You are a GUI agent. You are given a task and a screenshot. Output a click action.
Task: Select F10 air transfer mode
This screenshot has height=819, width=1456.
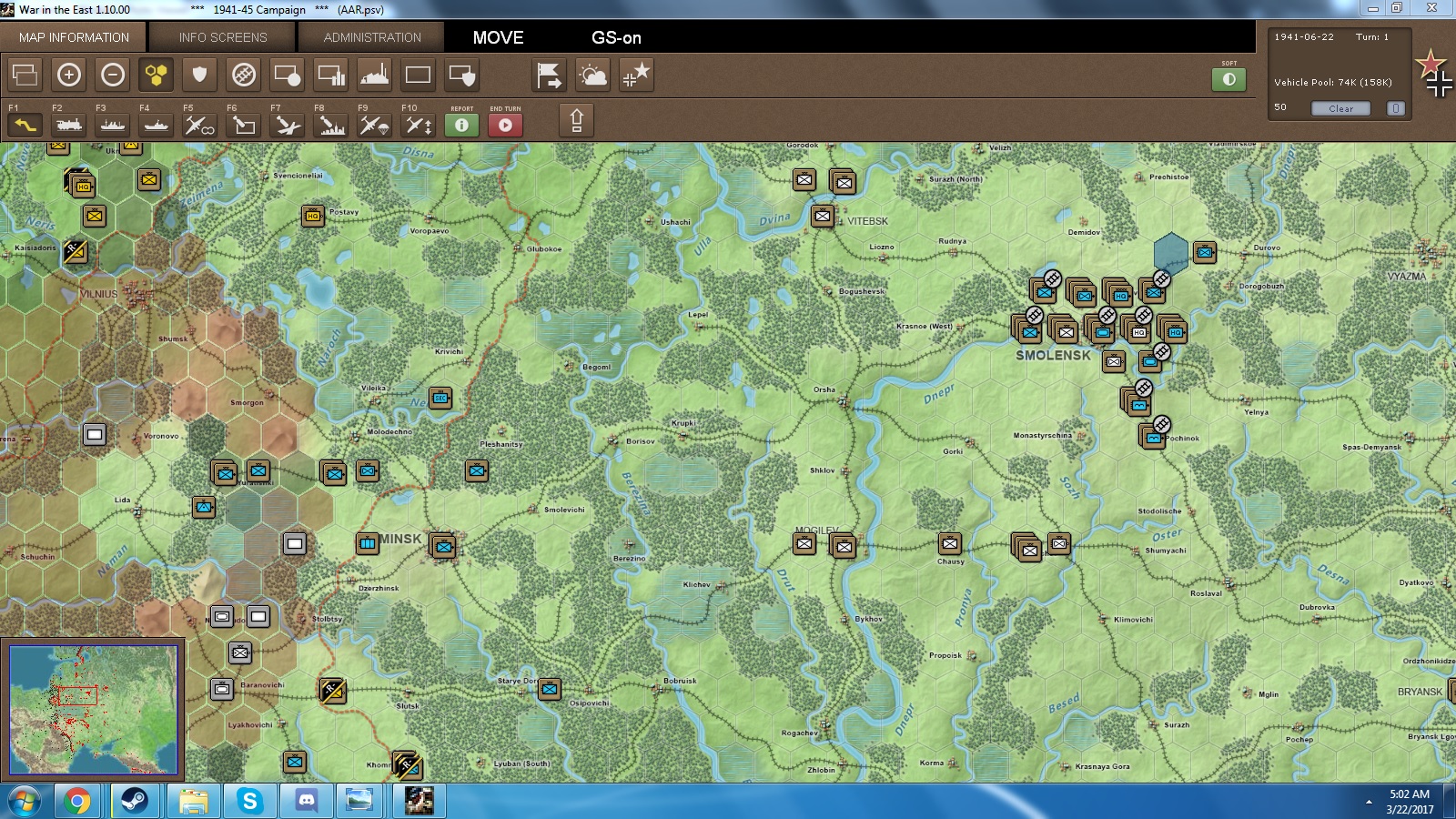(419, 125)
